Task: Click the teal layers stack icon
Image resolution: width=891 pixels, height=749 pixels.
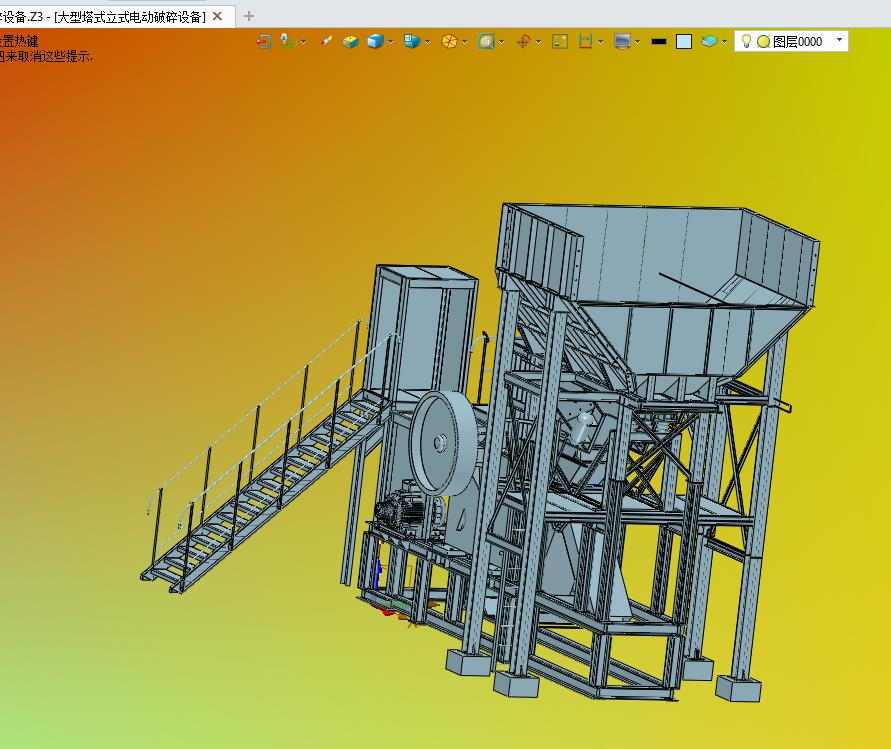Action: coord(709,41)
